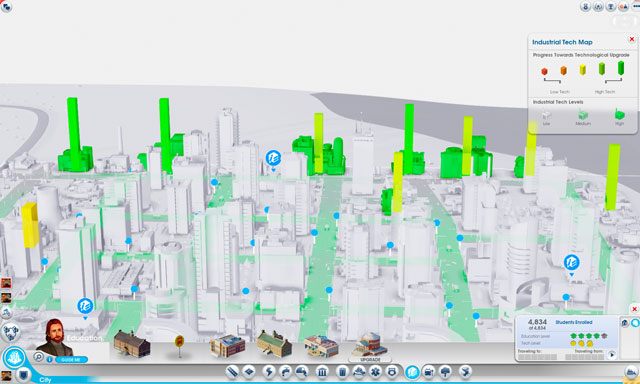Toggle the Education data map layer button
Screen dimensions: 640x384
pyautogui.click(x=625, y=323)
